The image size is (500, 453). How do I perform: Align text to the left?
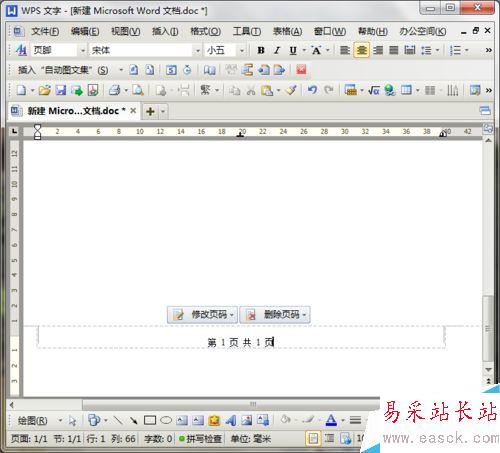pos(344,50)
